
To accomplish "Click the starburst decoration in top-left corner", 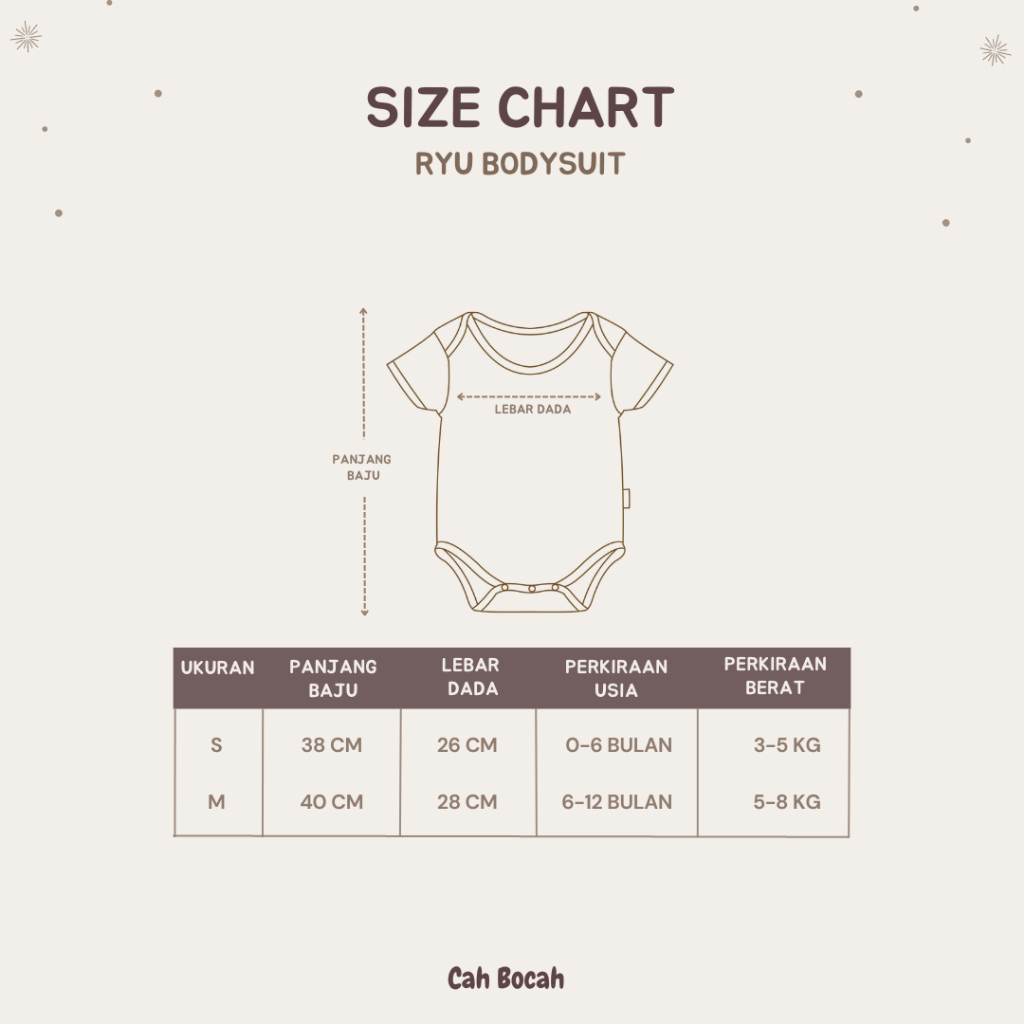I will 26,38.
